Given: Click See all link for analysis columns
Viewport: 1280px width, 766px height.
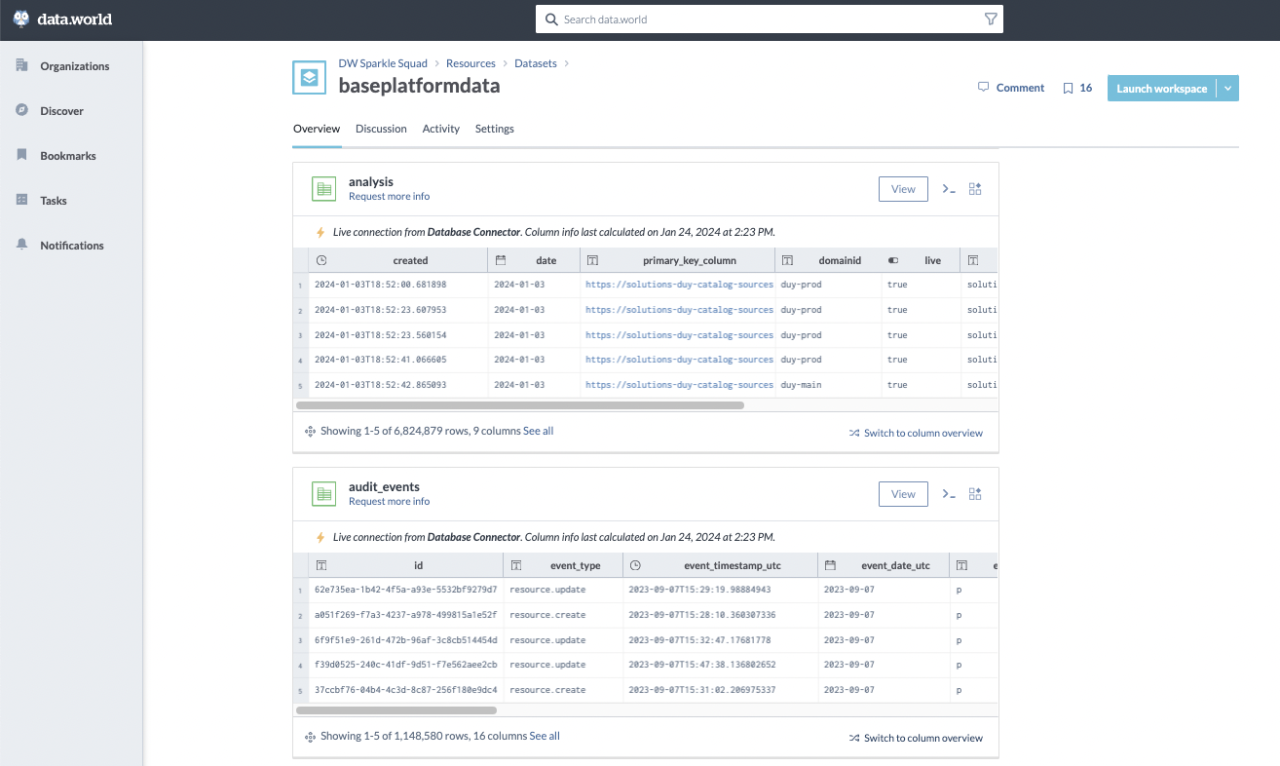Looking at the screenshot, I should pos(538,431).
